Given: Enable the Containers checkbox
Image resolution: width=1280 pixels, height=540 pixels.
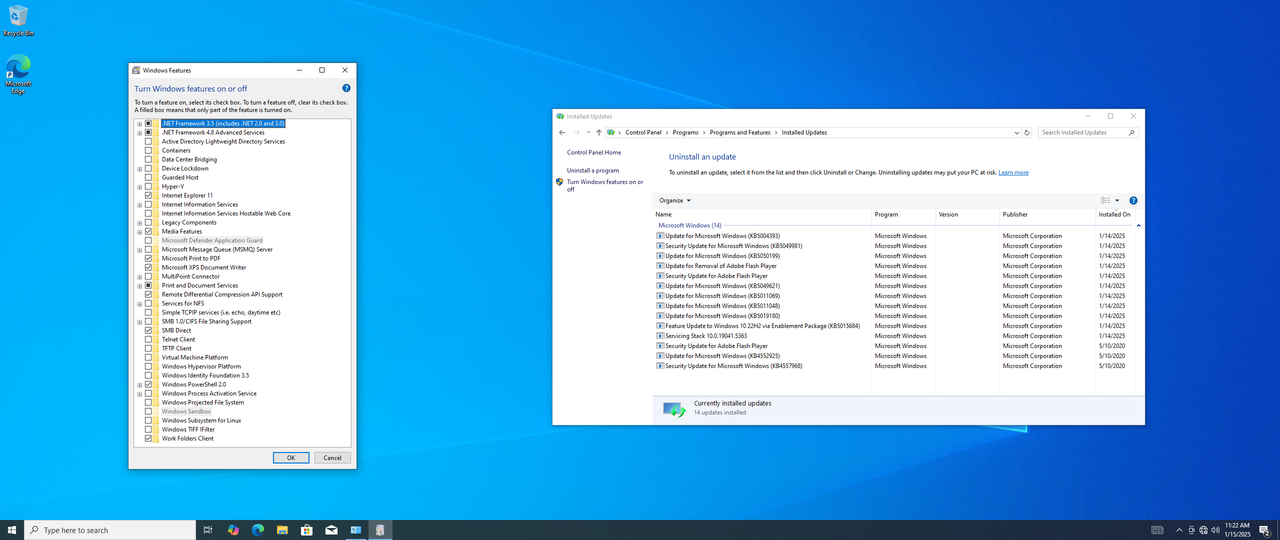Looking at the screenshot, I should point(149,150).
